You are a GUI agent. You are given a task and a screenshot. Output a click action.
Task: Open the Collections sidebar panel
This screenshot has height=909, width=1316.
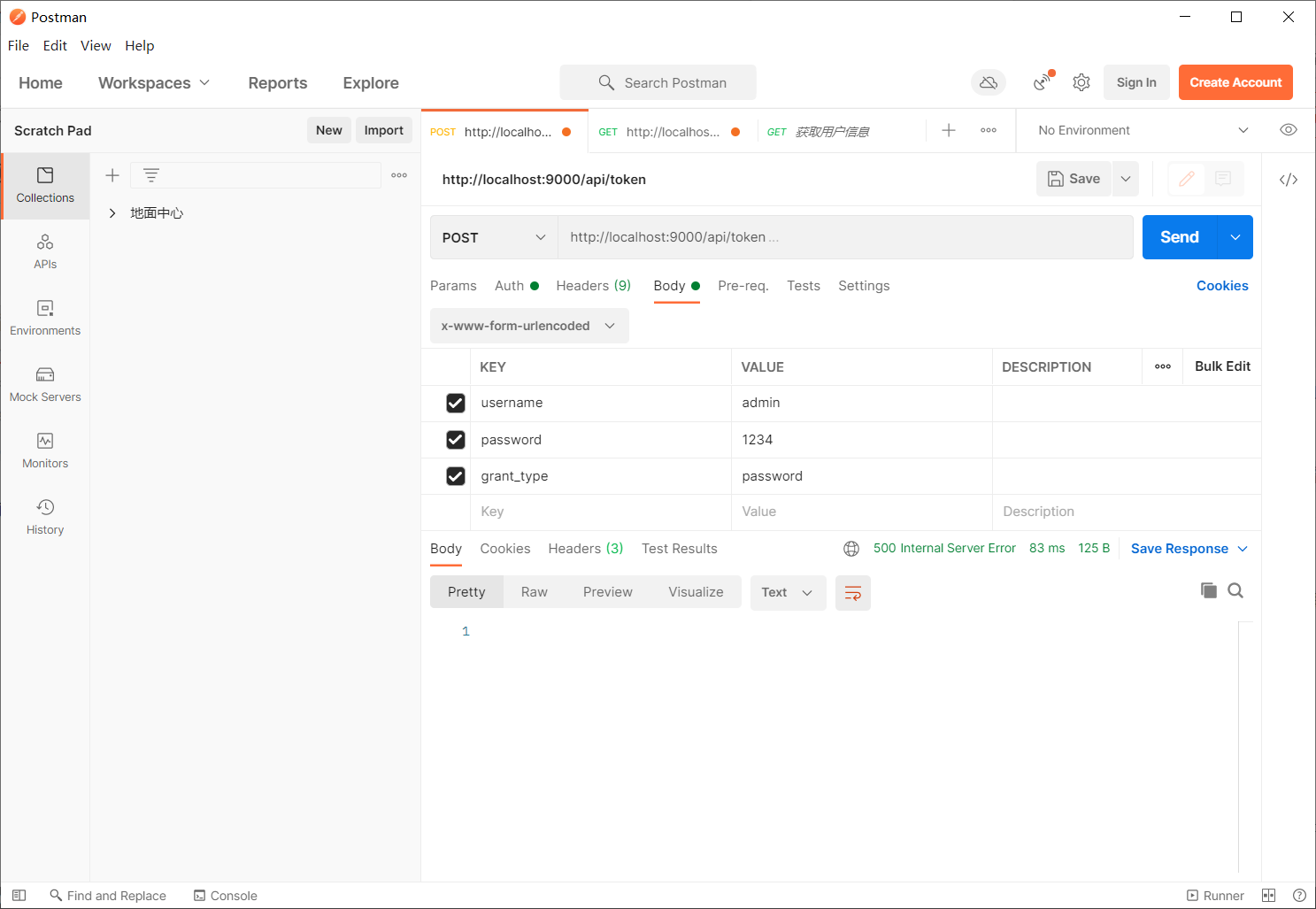pyautogui.click(x=45, y=186)
